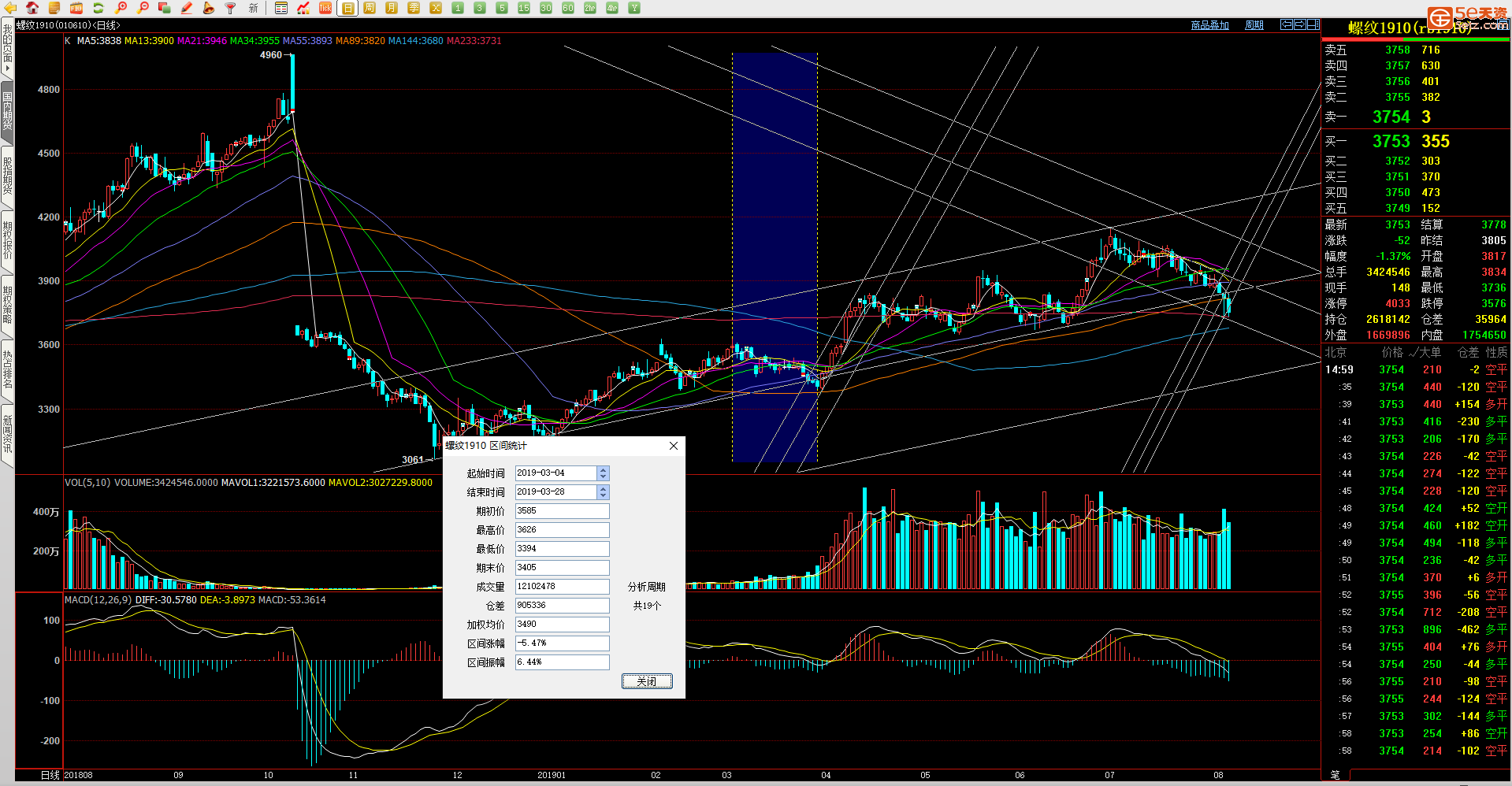This screenshot has height=786, width=1512.
Task: Open the 国内期货 sidebar tab
Action: pyautogui.click(x=7, y=112)
